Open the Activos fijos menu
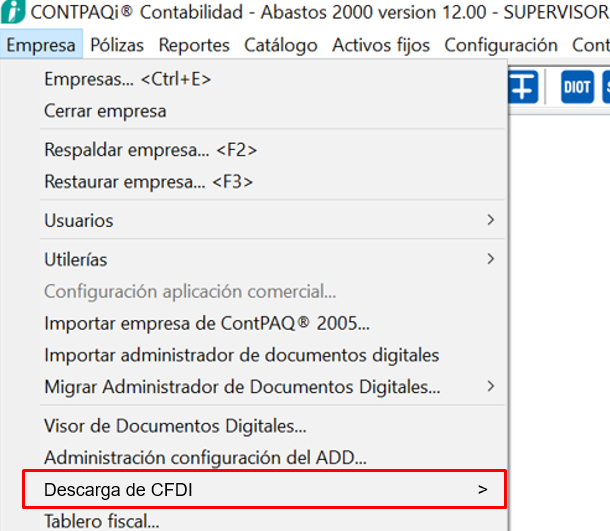Viewport: 610px width, 531px height. click(x=381, y=45)
